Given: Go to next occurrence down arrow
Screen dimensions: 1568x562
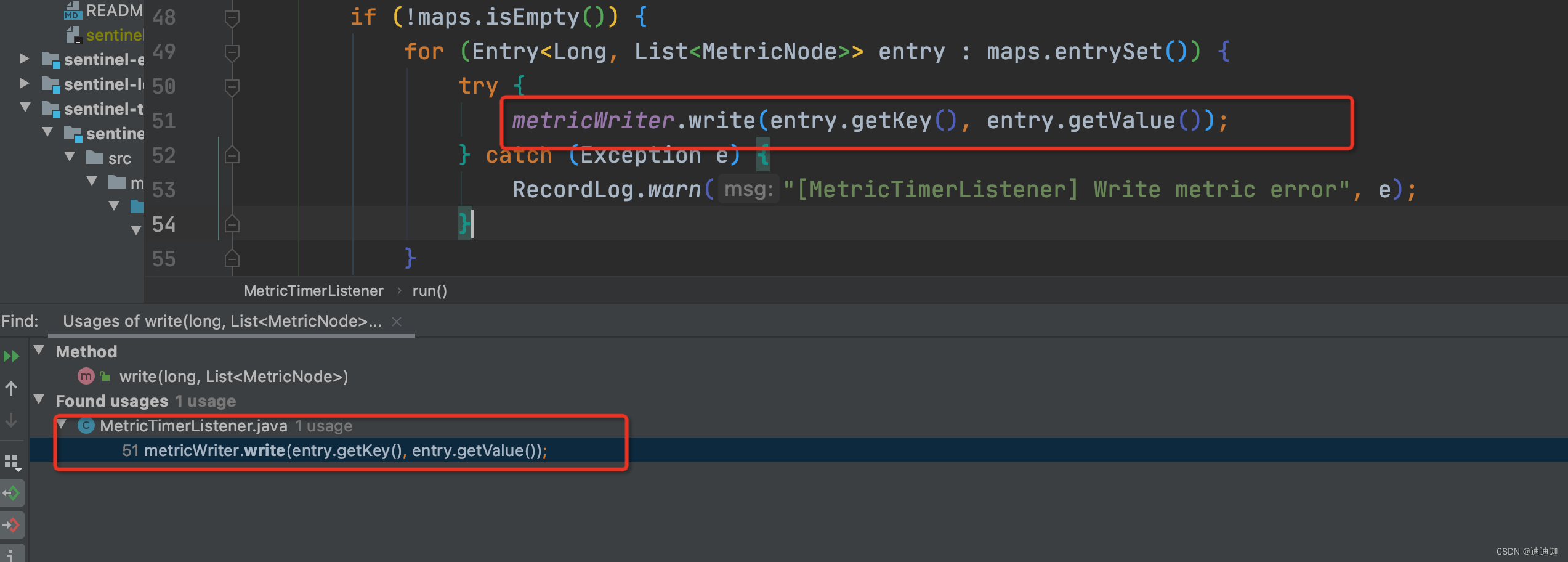Looking at the screenshot, I should (x=11, y=420).
